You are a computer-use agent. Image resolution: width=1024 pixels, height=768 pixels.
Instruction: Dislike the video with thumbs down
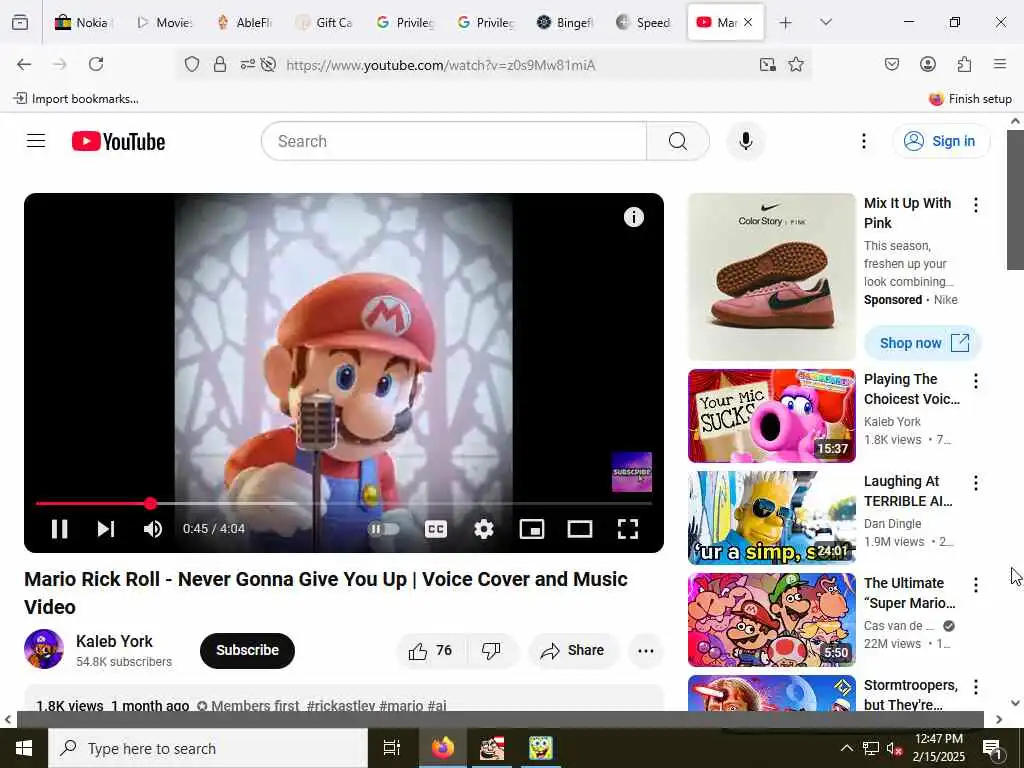coord(491,650)
